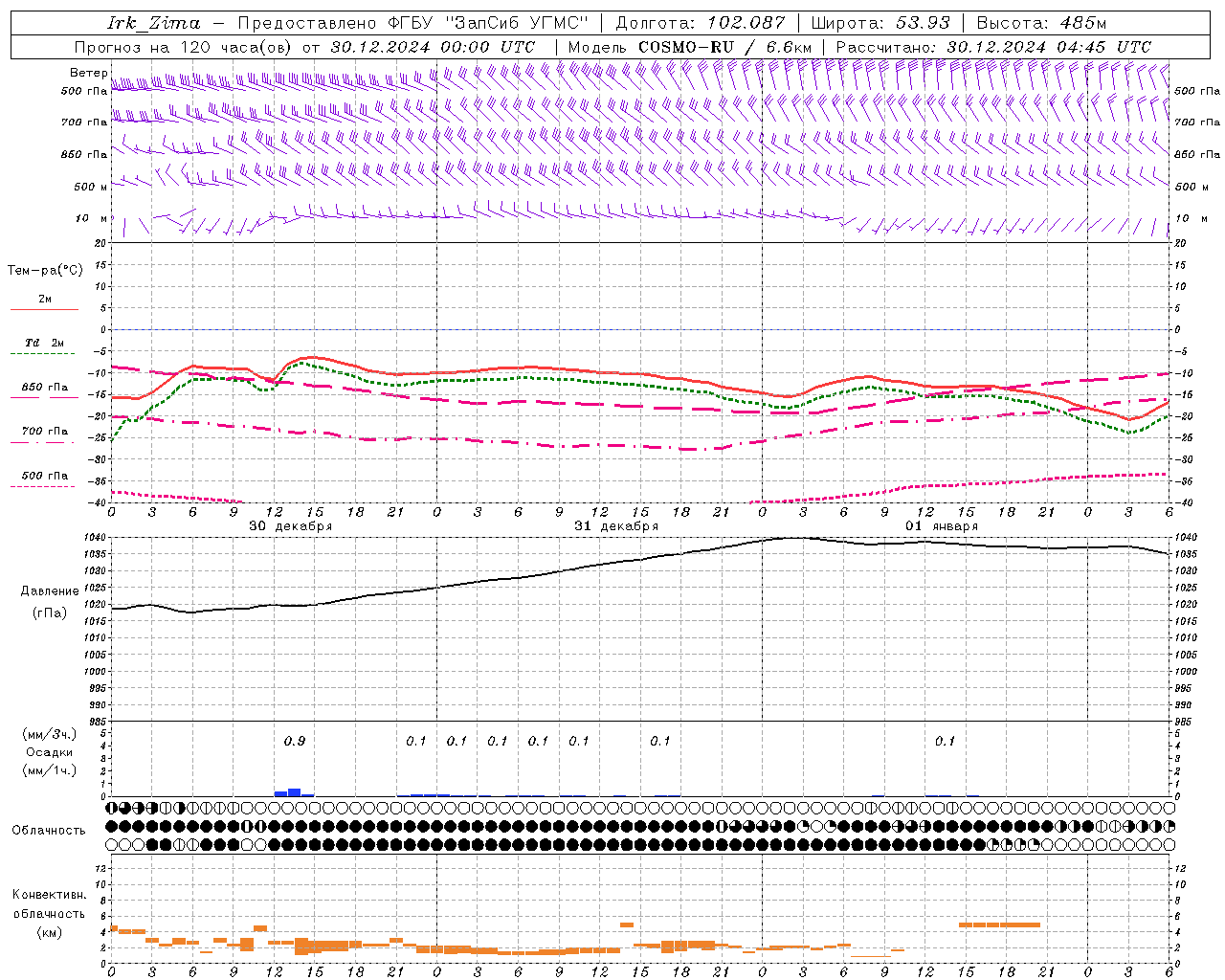The image size is (1225, 980).
Task: Click the date label 31 декабря
Action: tap(616, 526)
